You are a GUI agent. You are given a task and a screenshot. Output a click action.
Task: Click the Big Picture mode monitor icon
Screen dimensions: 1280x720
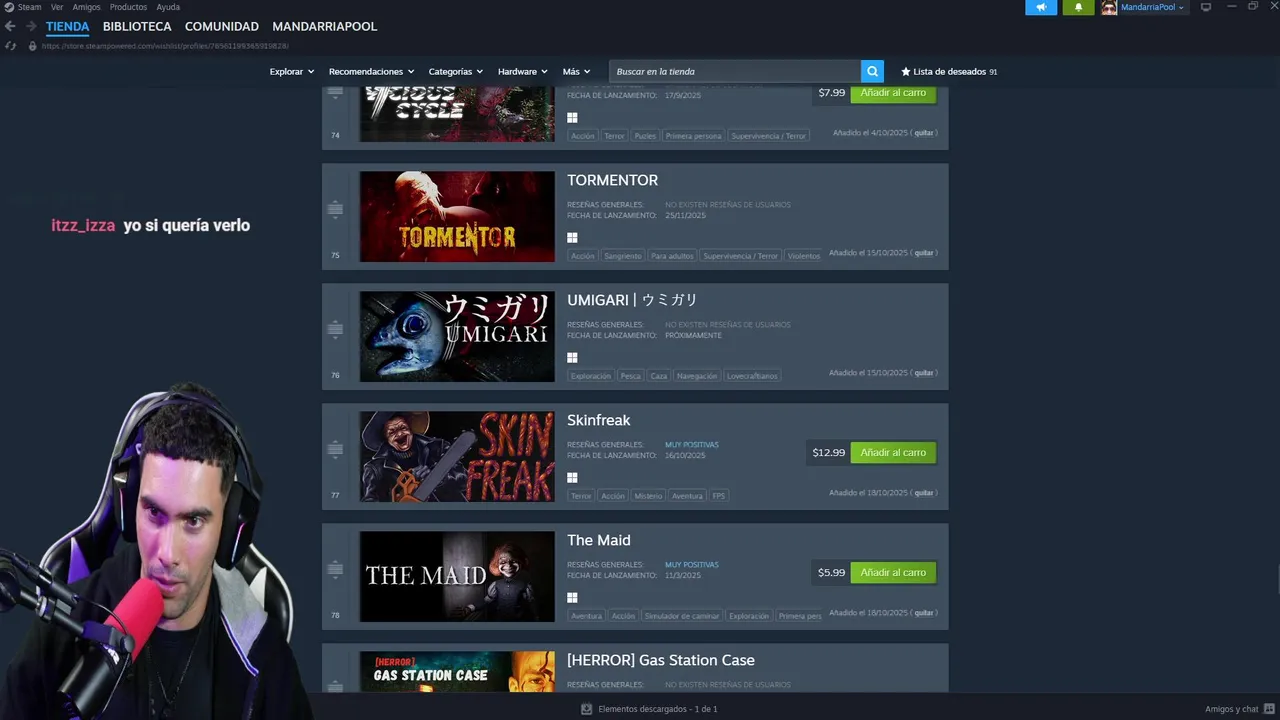coord(1206,7)
